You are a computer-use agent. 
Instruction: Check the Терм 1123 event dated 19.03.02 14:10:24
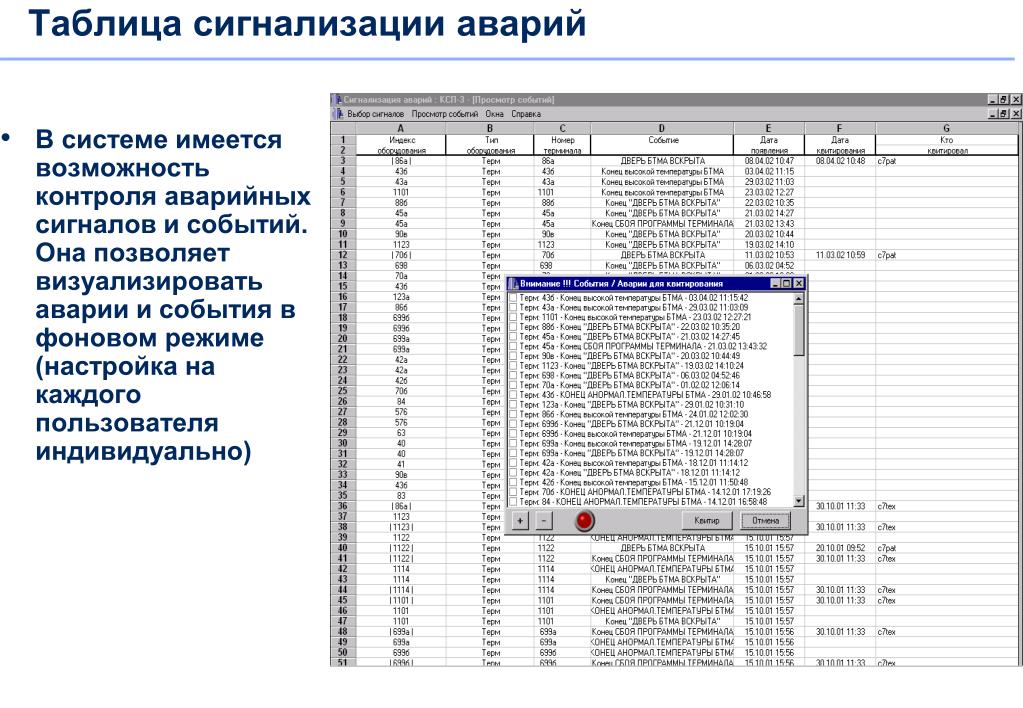513,366
